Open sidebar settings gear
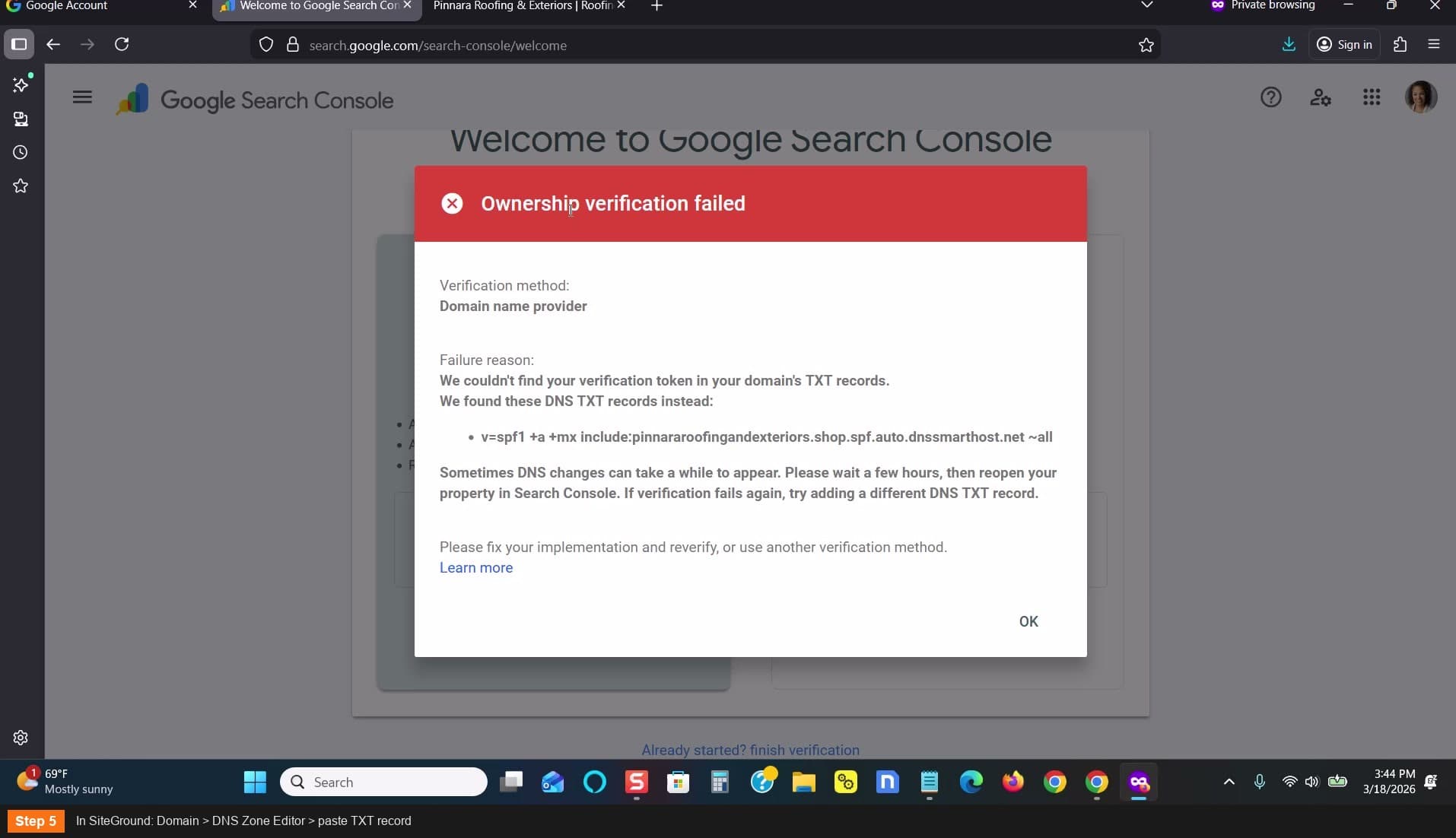 21,738
